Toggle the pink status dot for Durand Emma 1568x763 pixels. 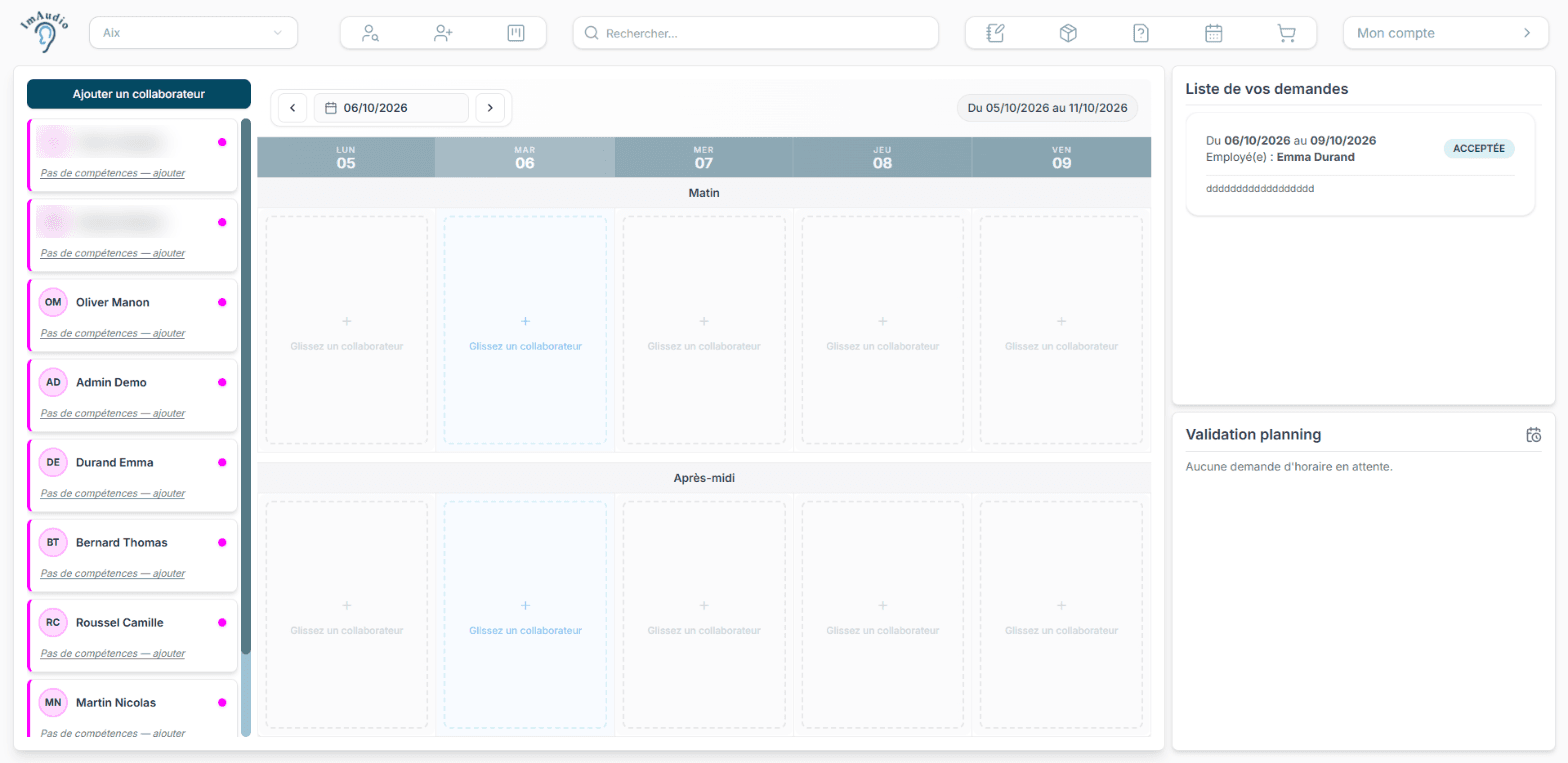pyautogui.click(x=222, y=462)
